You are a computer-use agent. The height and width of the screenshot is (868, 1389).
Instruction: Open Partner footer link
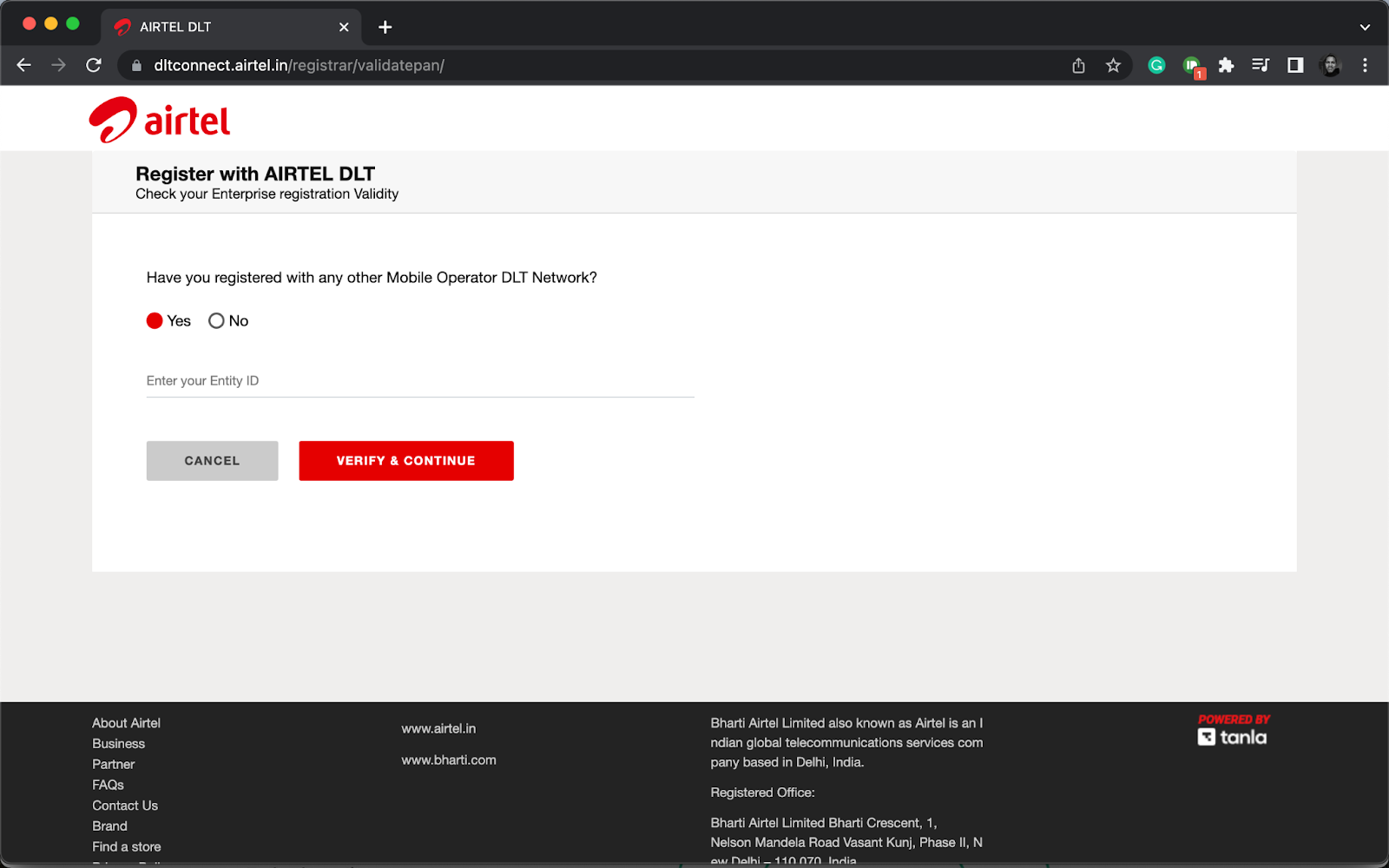point(114,765)
